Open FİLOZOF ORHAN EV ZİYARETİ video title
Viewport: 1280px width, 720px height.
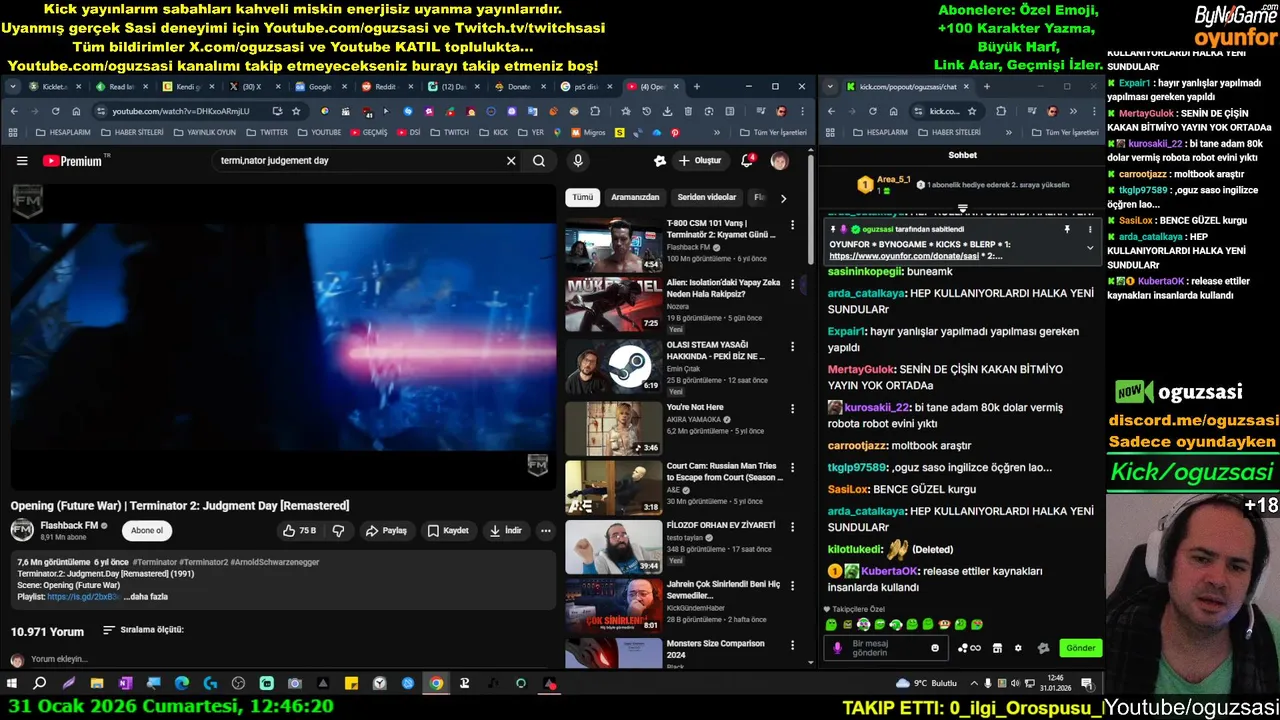tap(721, 525)
